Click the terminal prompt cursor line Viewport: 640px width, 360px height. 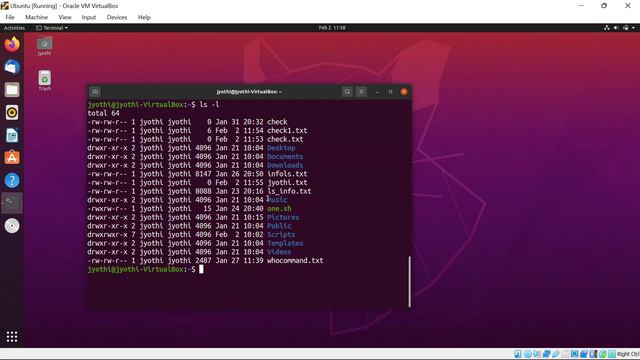[x=145, y=269]
